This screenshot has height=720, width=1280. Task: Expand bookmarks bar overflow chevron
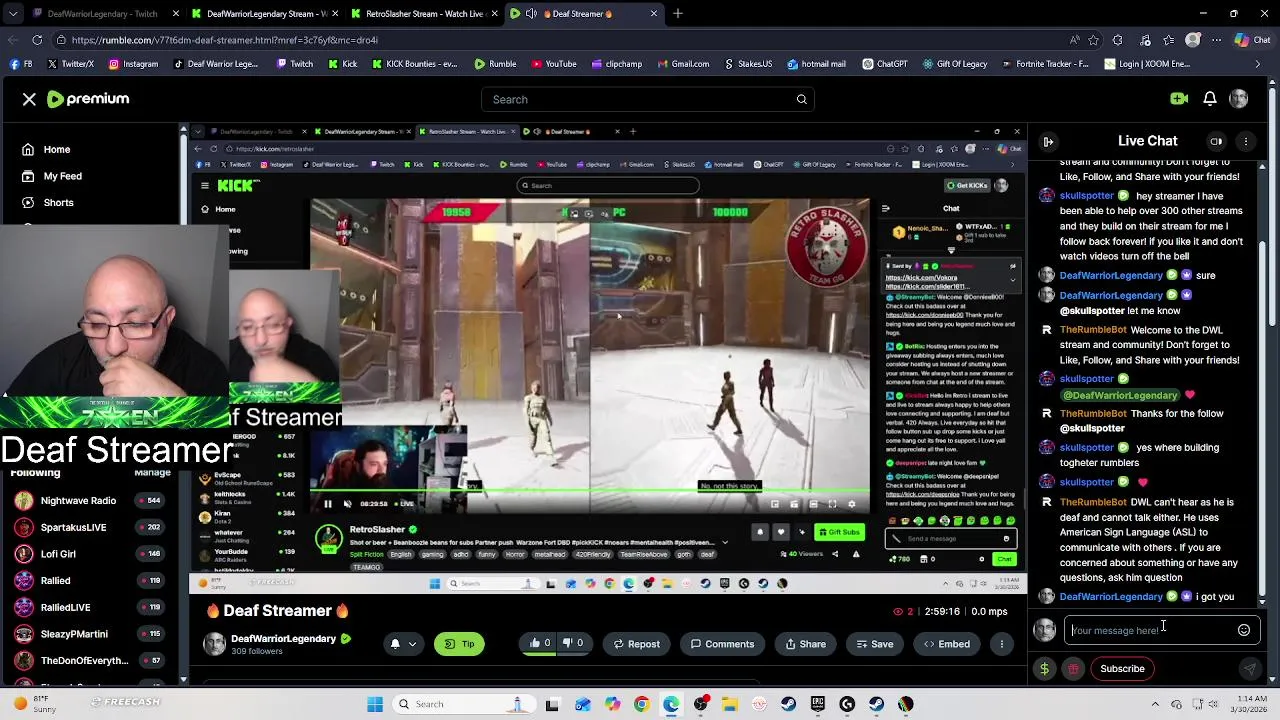point(1258,64)
